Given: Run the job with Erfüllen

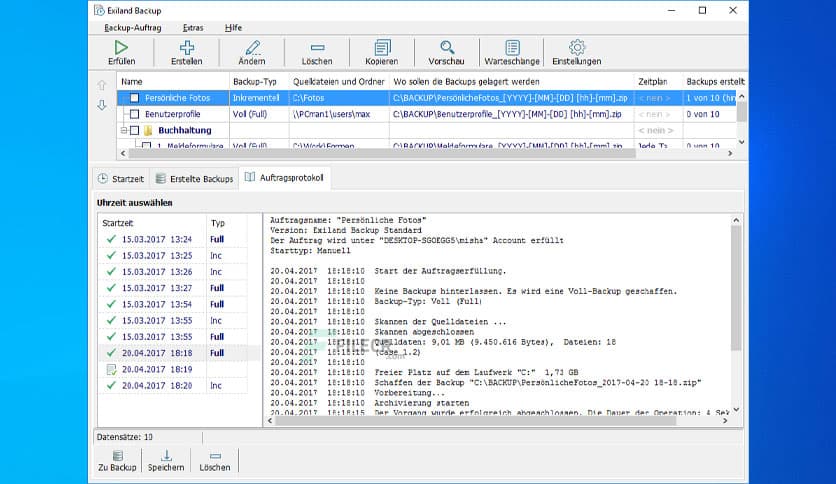Looking at the screenshot, I should pyautogui.click(x=122, y=53).
